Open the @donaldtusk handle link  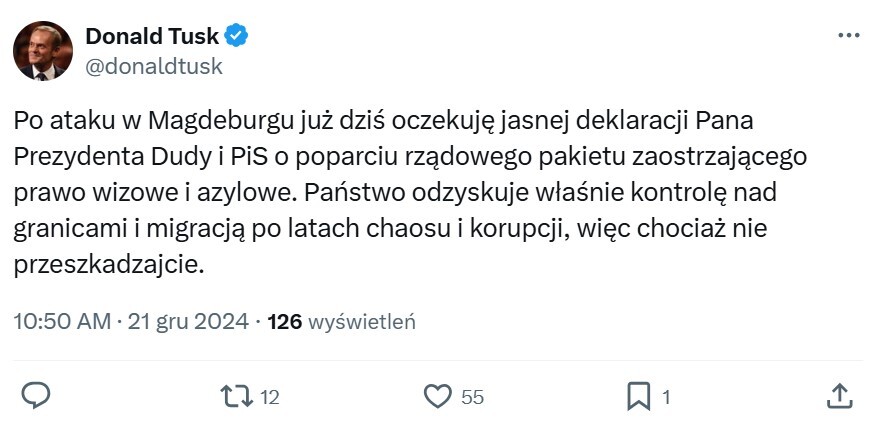(x=154, y=67)
